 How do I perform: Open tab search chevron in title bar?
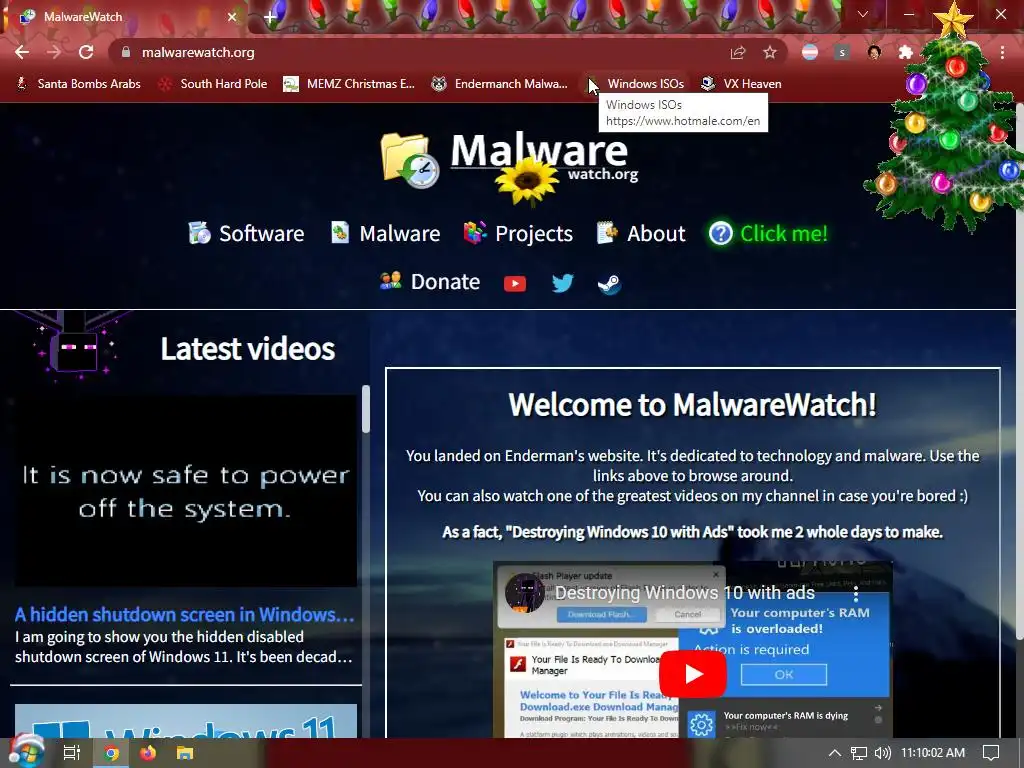pos(863,14)
